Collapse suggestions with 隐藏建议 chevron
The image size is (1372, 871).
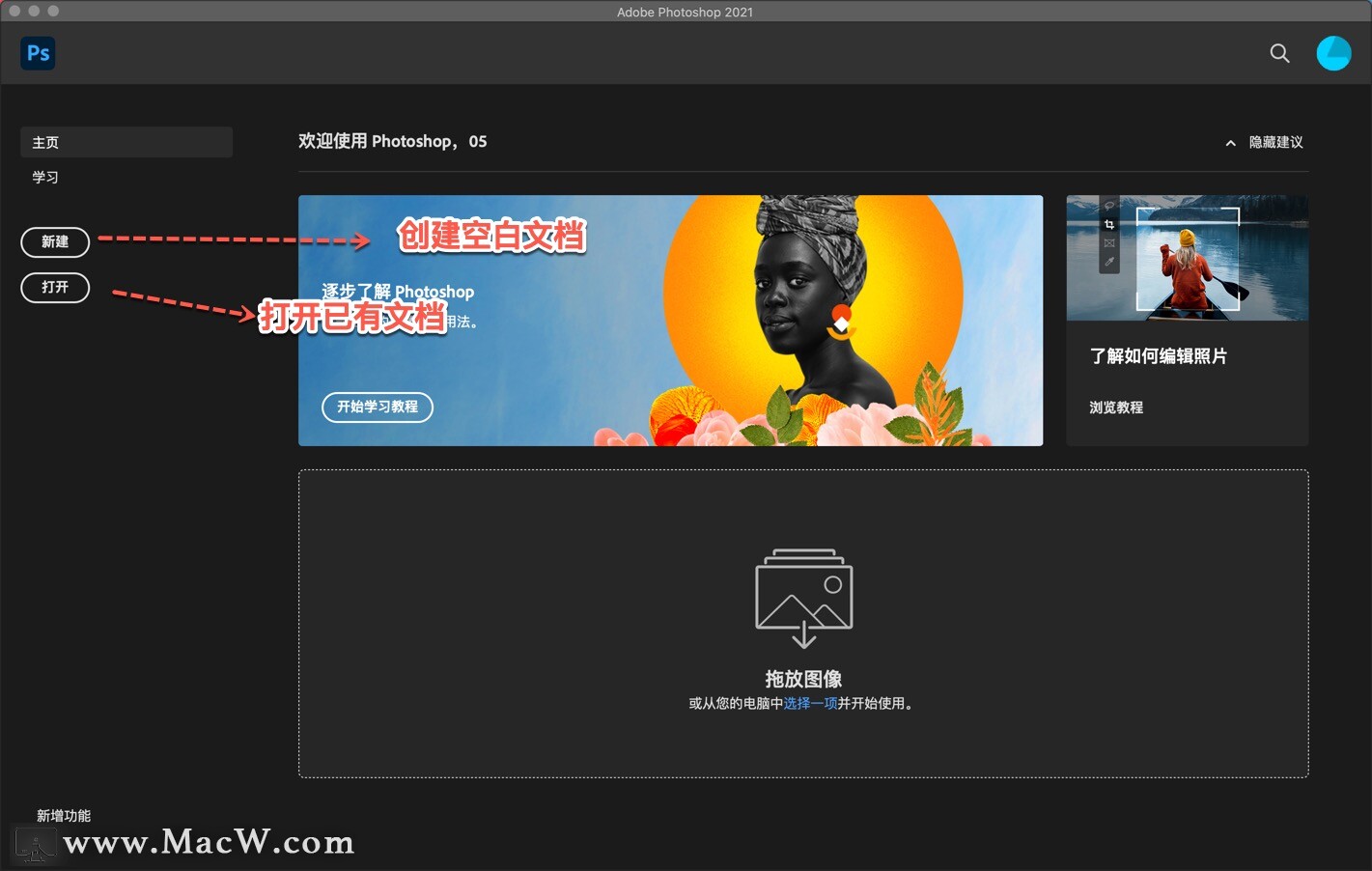1264,142
